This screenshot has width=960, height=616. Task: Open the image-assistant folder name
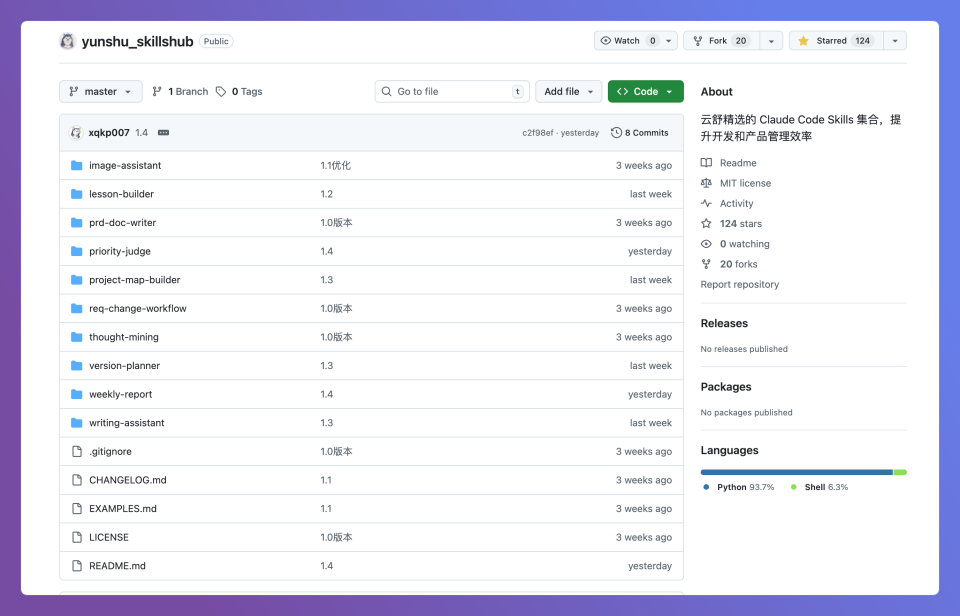tap(125, 165)
